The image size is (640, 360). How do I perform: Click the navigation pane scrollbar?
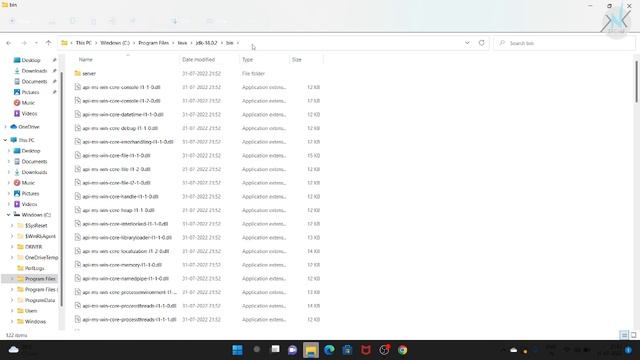click(62, 189)
